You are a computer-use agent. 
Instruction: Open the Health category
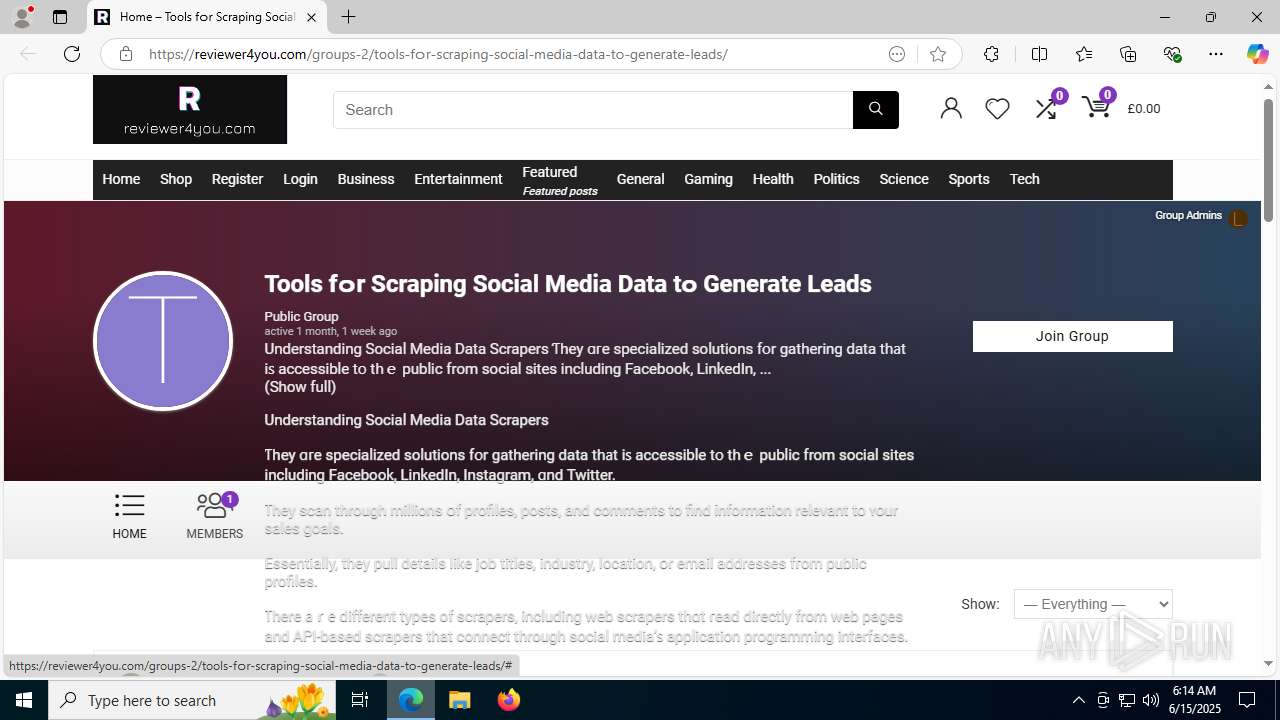click(773, 179)
